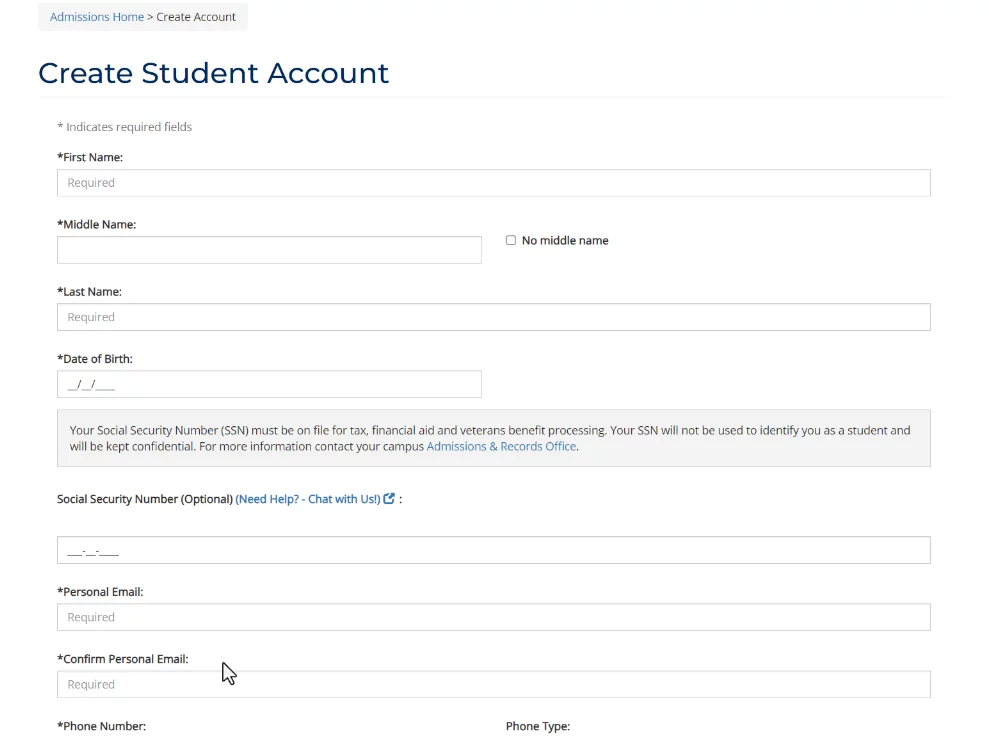Click the external link icon beside the chat link
The width and height of the screenshot is (989, 738).
[388, 498]
